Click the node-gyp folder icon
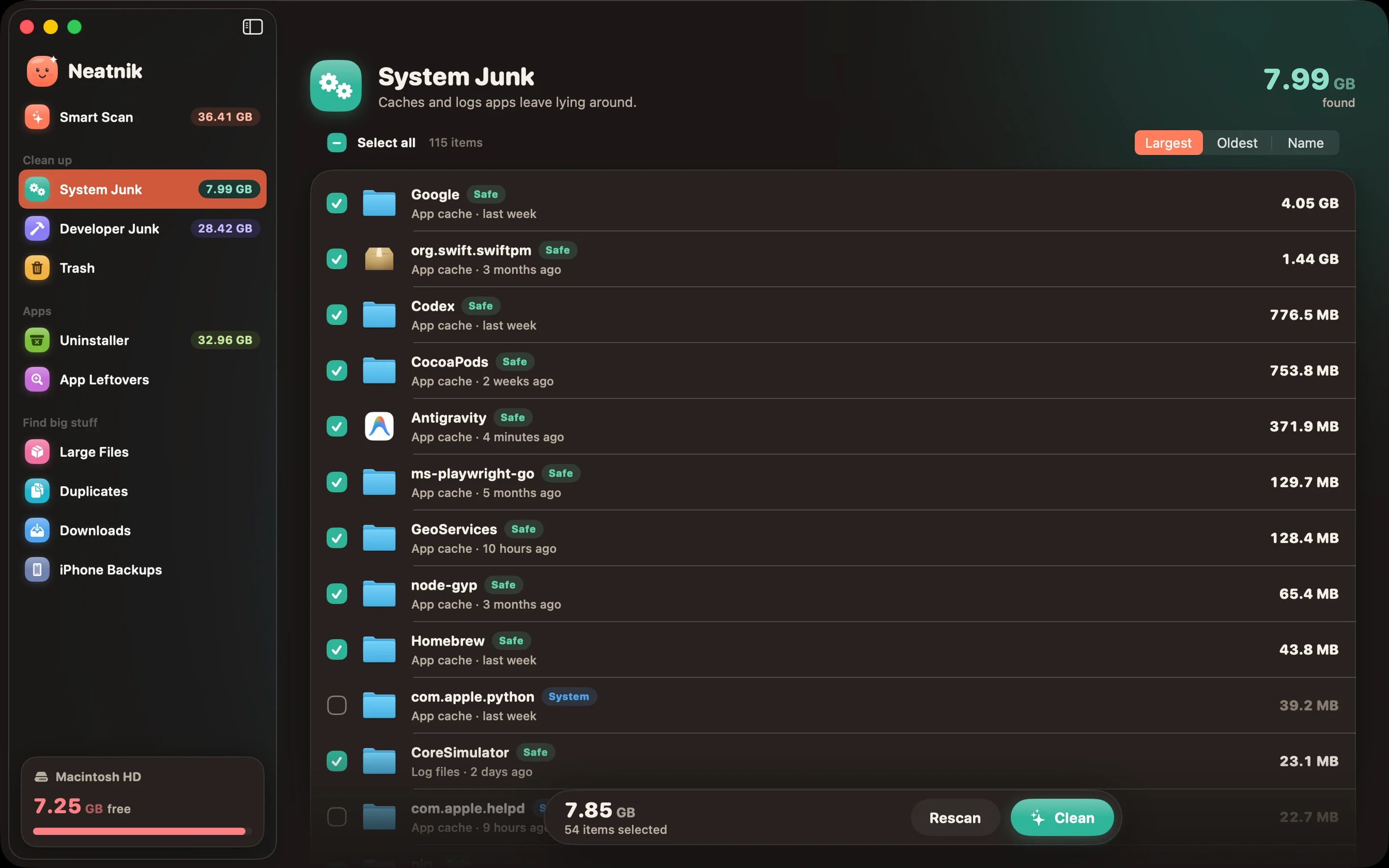 380,594
